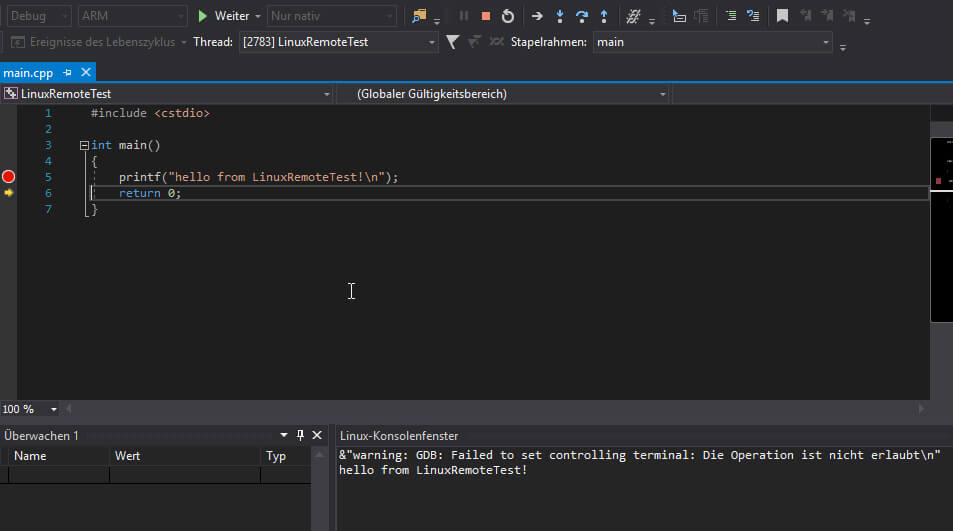Close the Überwachen 1 watch panel

click(x=317, y=435)
